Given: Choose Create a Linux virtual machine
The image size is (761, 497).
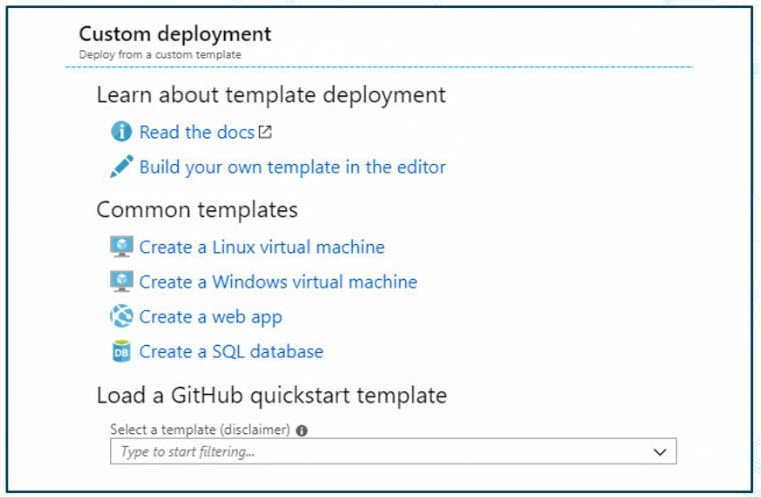Looking at the screenshot, I should click(x=262, y=247).
